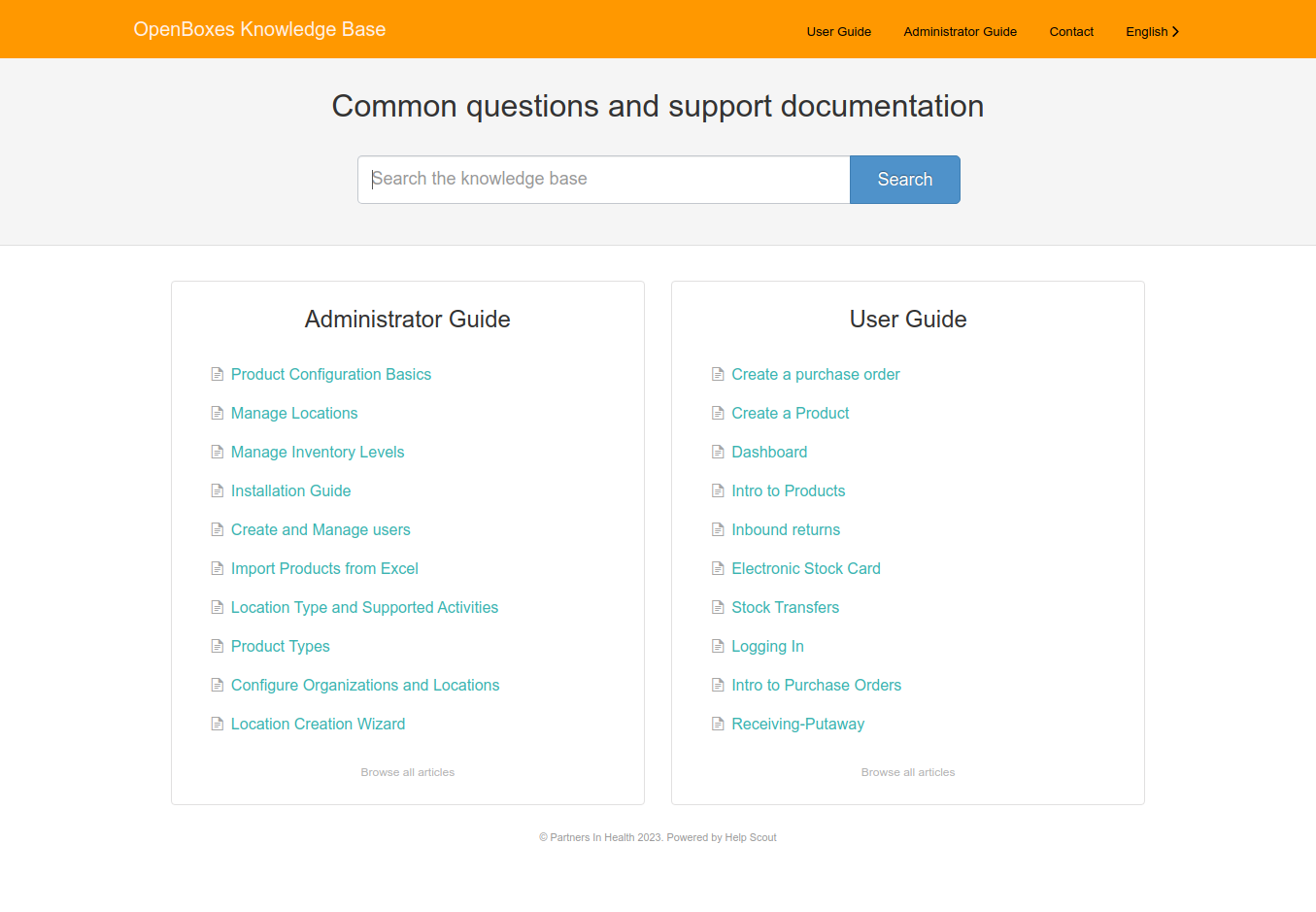This screenshot has width=1316, height=912.
Task: Click document icon beside Electronic Stock Card
Action: click(x=718, y=568)
